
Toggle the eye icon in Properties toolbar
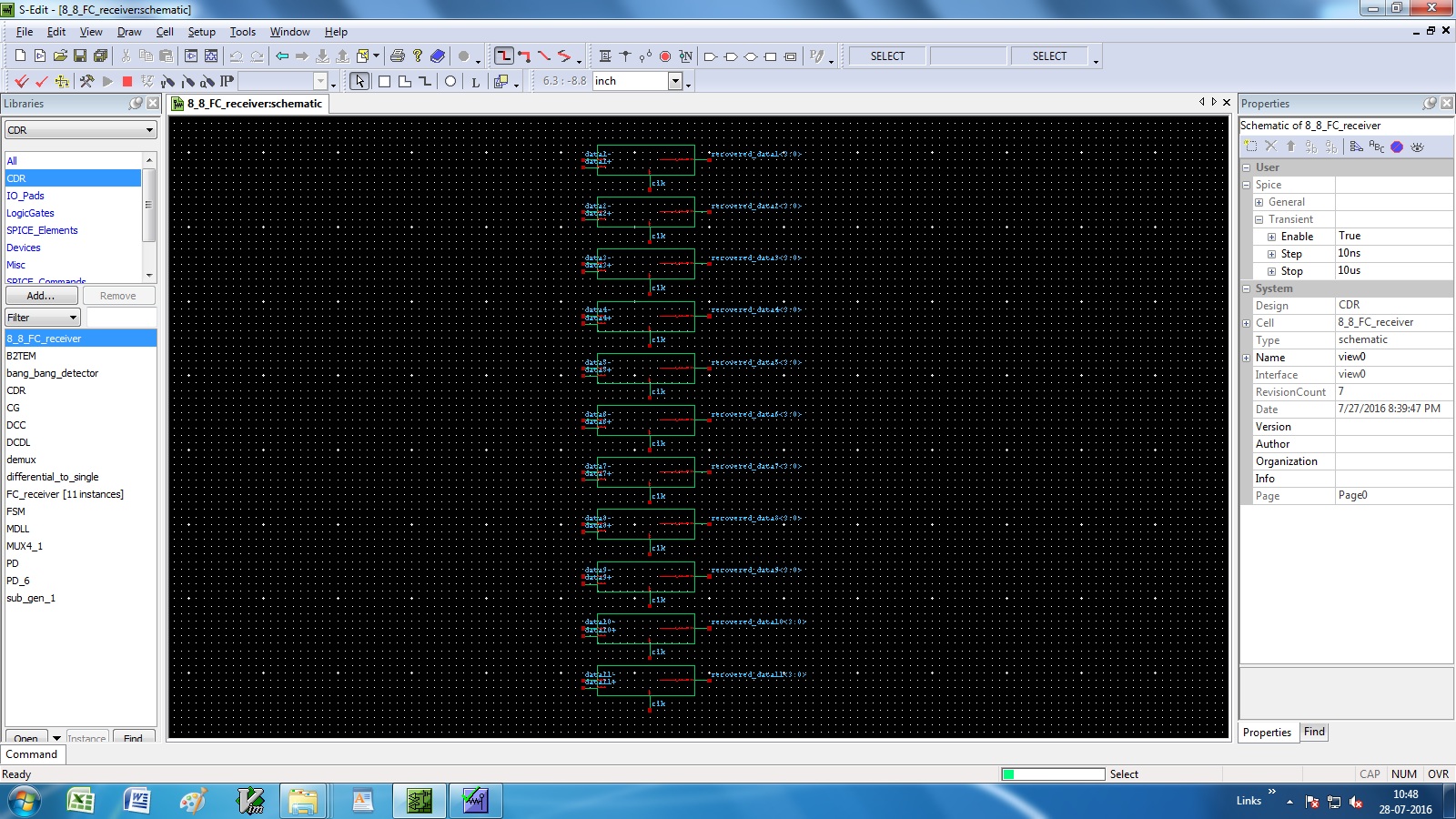pyautogui.click(x=1417, y=147)
